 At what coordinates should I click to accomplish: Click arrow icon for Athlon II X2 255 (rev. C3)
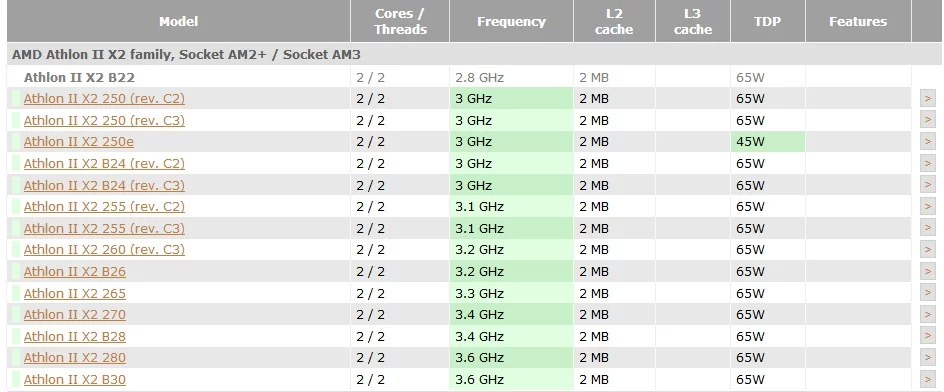click(928, 228)
